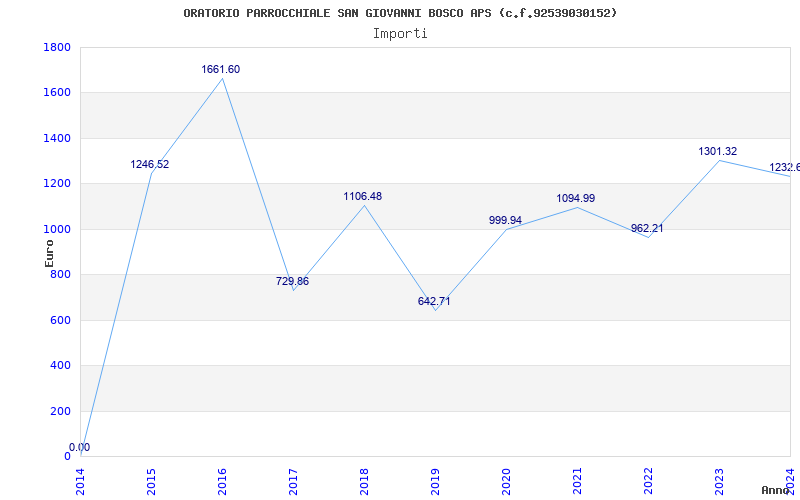Click the Euro y-axis title
Screen dimensions: 800x500
click(49, 253)
